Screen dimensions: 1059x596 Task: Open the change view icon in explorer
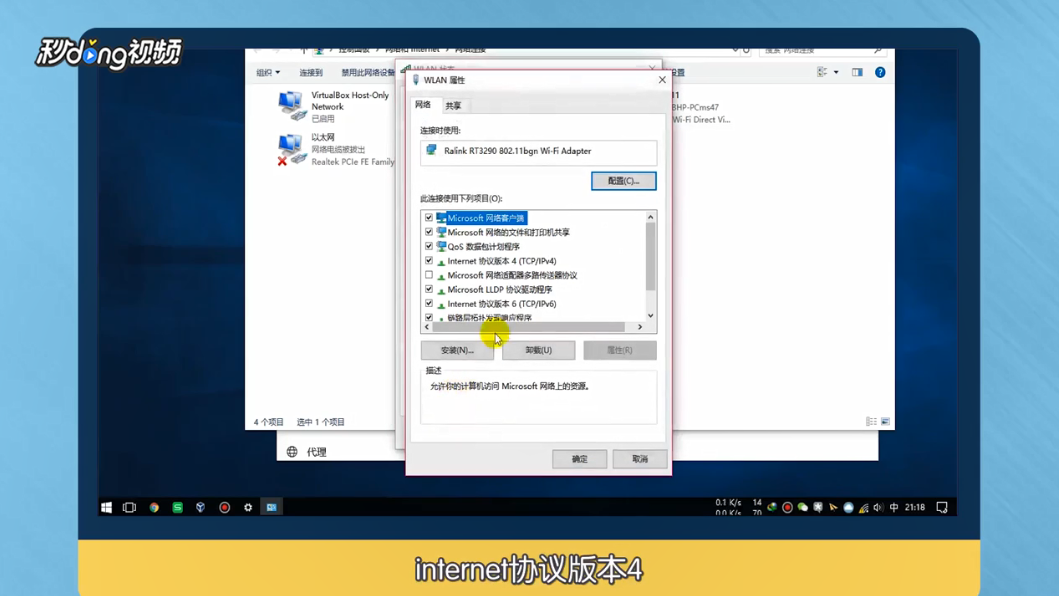[822, 72]
